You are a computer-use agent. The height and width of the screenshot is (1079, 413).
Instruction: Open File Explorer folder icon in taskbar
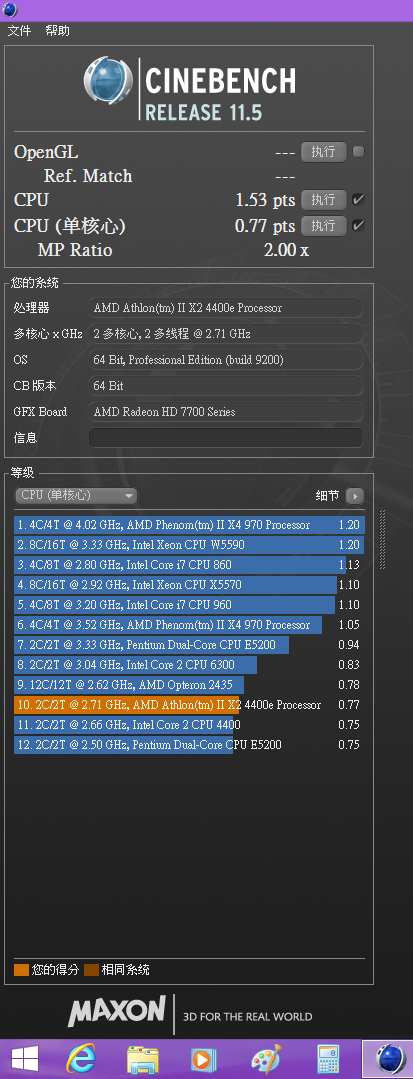[142, 1059]
